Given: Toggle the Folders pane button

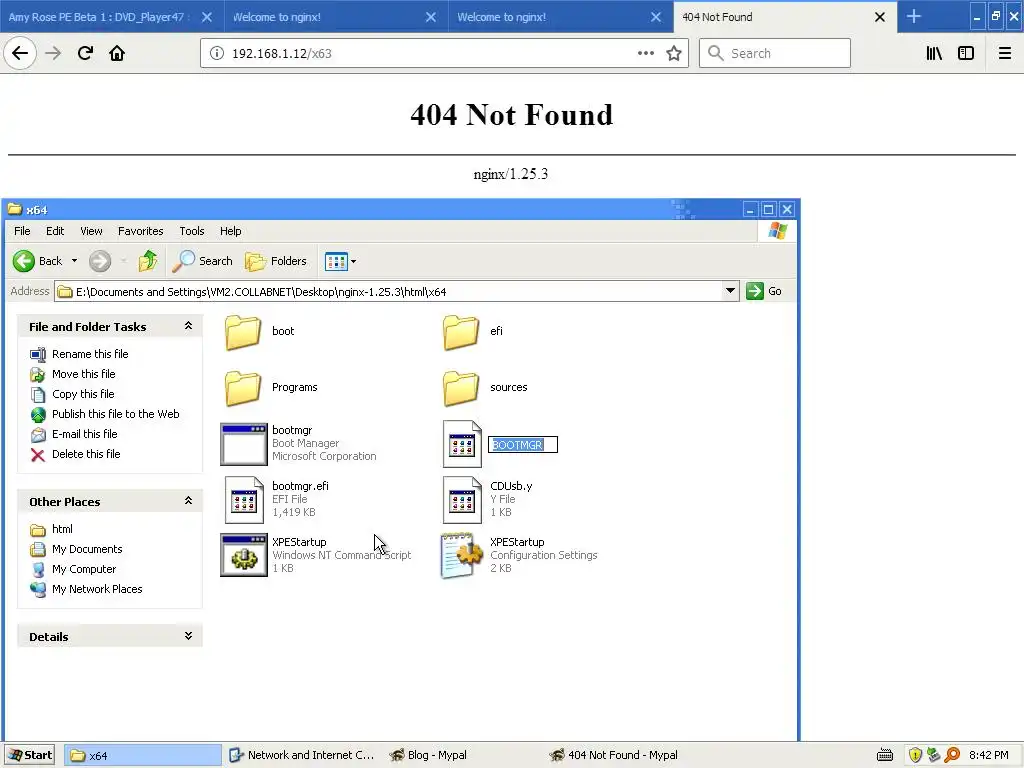Looking at the screenshot, I should tap(276, 261).
